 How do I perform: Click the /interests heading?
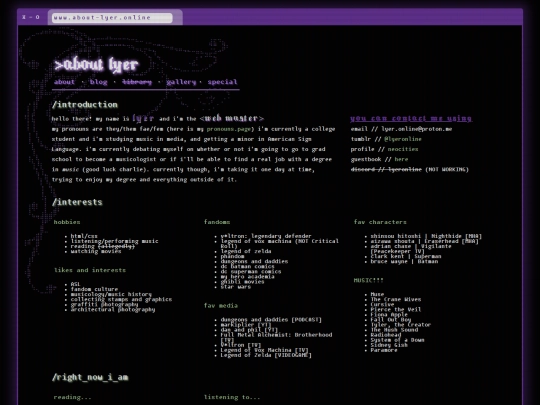coord(77,202)
